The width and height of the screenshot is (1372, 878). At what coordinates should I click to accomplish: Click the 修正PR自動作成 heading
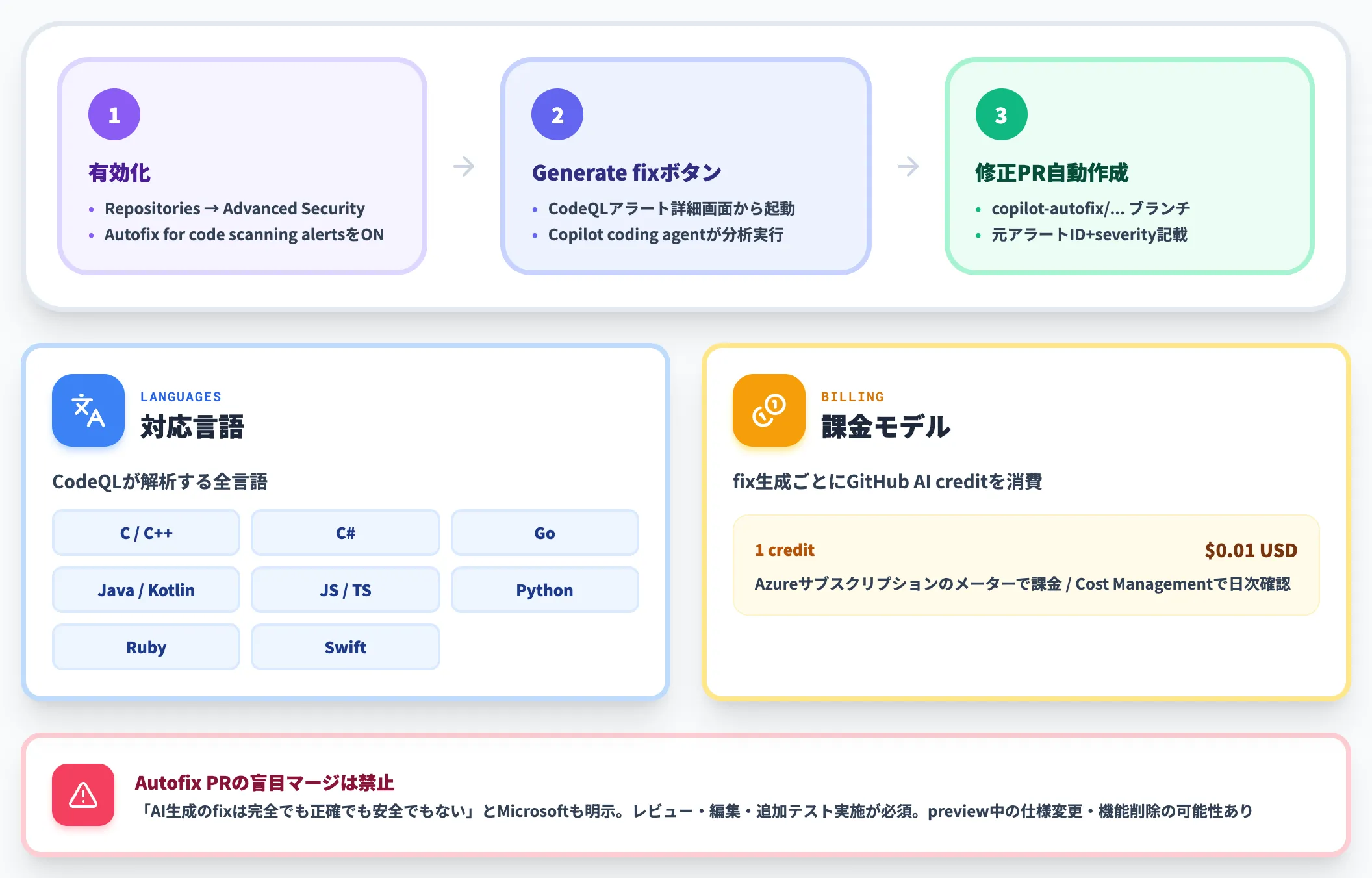coord(1052,173)
